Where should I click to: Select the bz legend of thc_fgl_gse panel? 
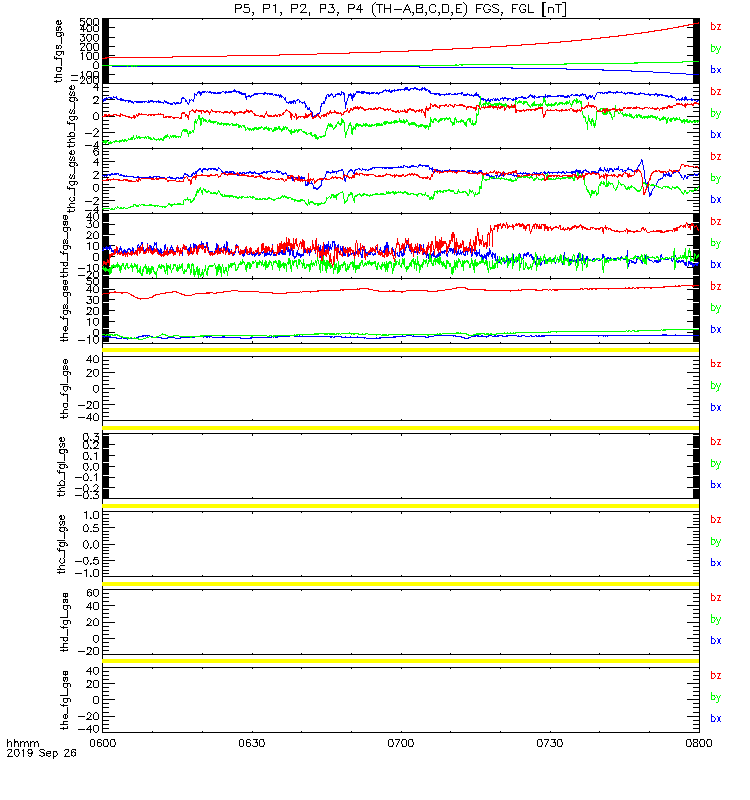pyautogui.click(x=716, y=520)
